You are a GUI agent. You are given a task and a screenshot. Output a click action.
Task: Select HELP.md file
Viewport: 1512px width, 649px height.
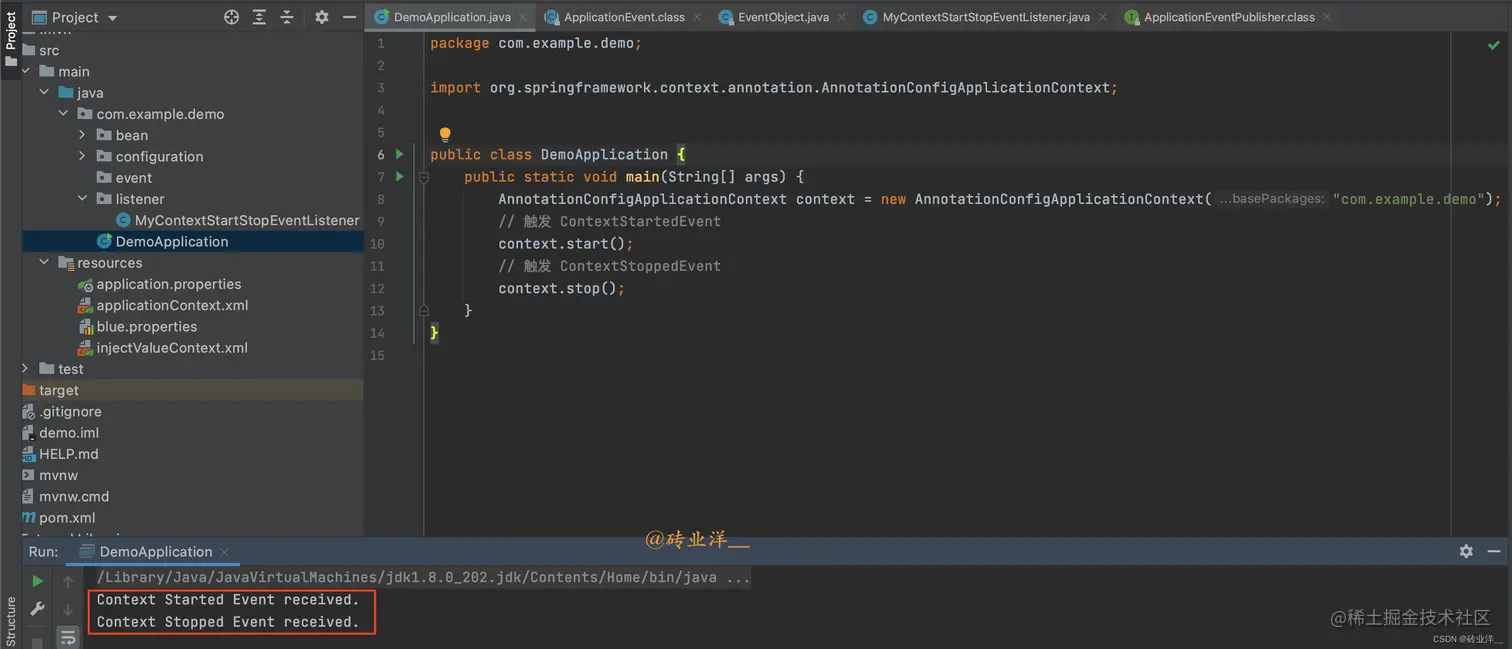point(60,454)
